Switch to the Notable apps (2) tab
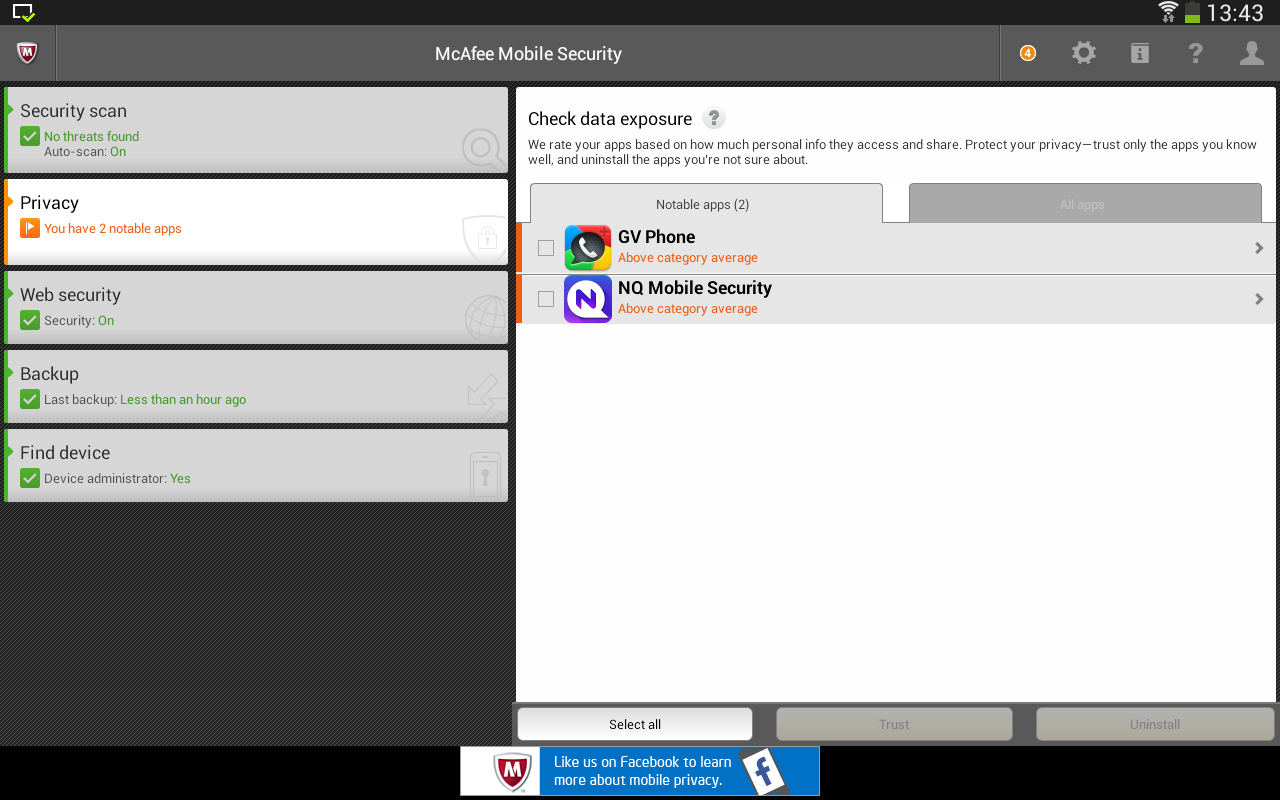This screenshot has width=1280, height=800. [706, 204]
